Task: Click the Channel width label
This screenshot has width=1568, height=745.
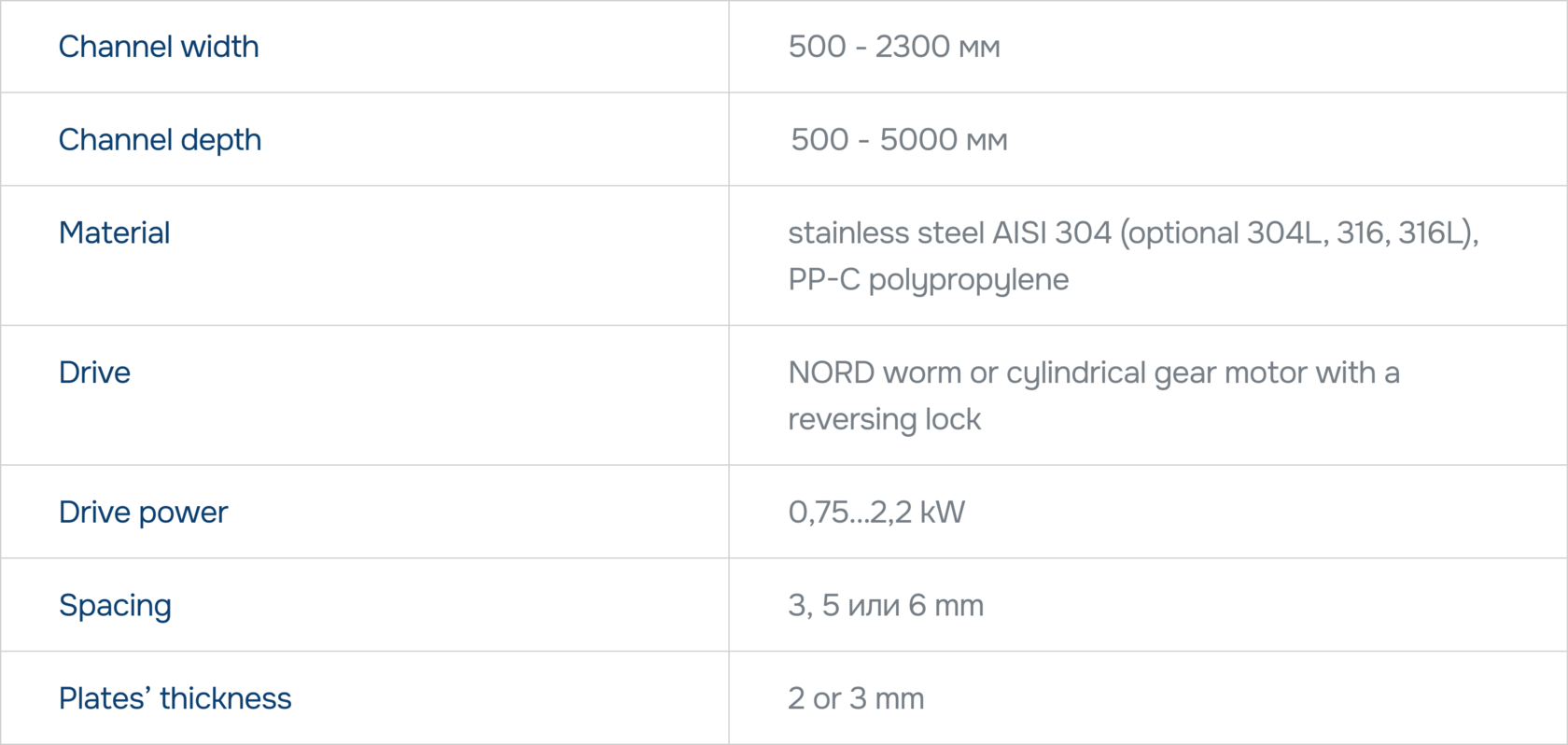Action: 159,47
